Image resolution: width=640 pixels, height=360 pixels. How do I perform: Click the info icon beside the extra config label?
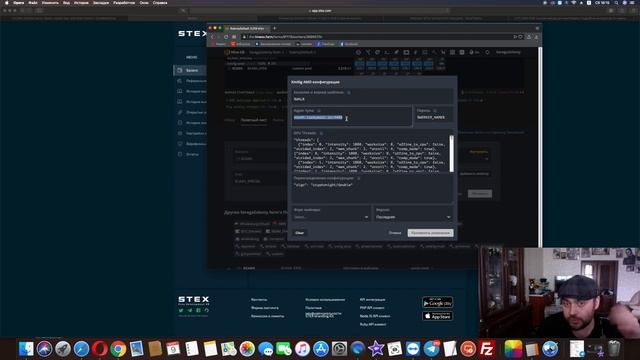click(x=358, y=178)
